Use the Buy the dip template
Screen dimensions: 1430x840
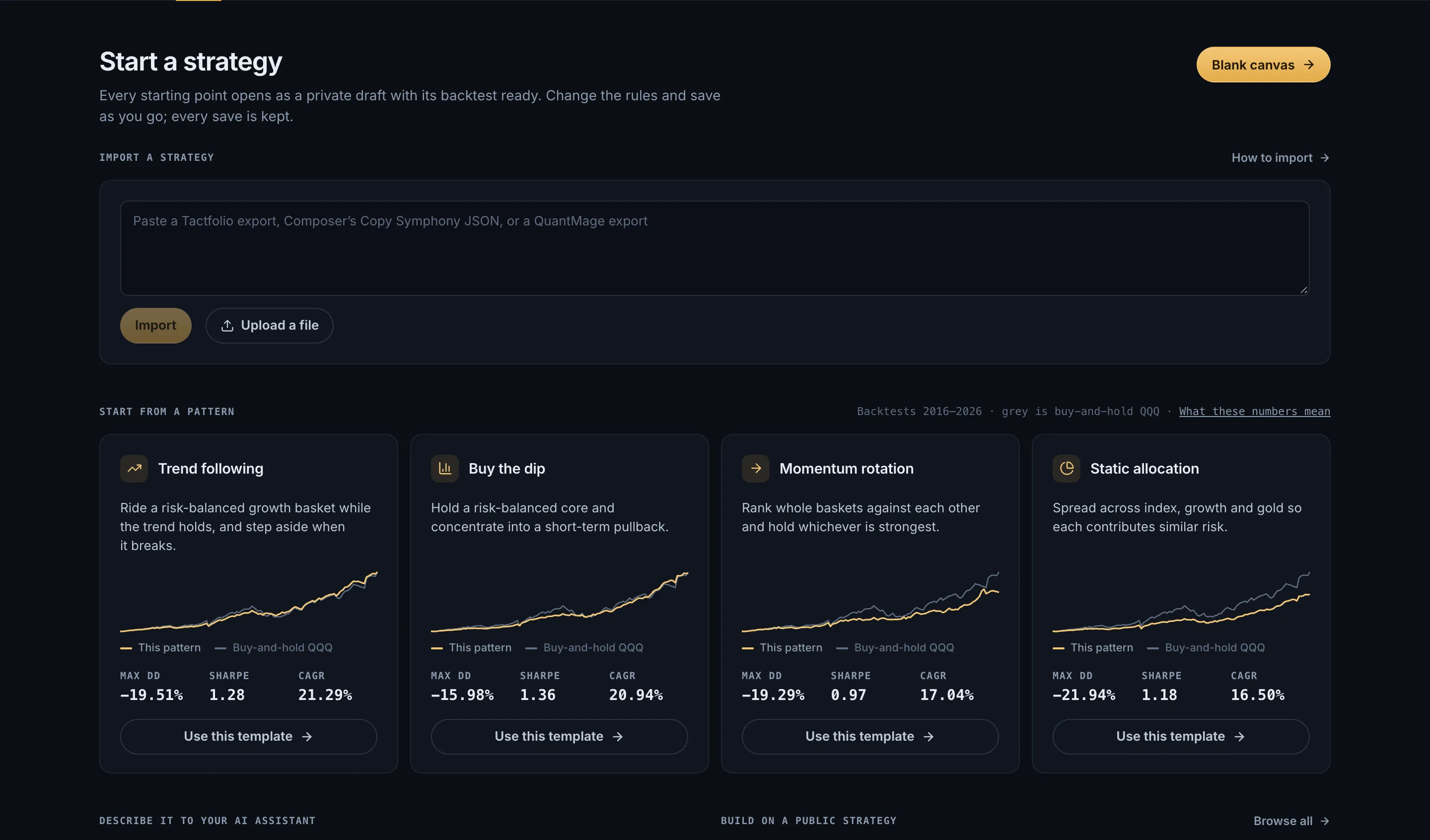559,736
